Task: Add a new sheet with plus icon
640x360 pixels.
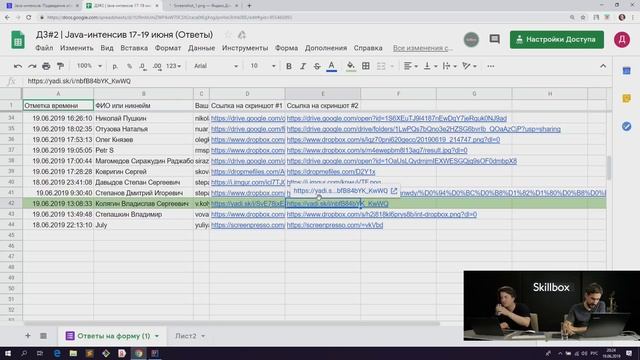Action: coord(28,336)
